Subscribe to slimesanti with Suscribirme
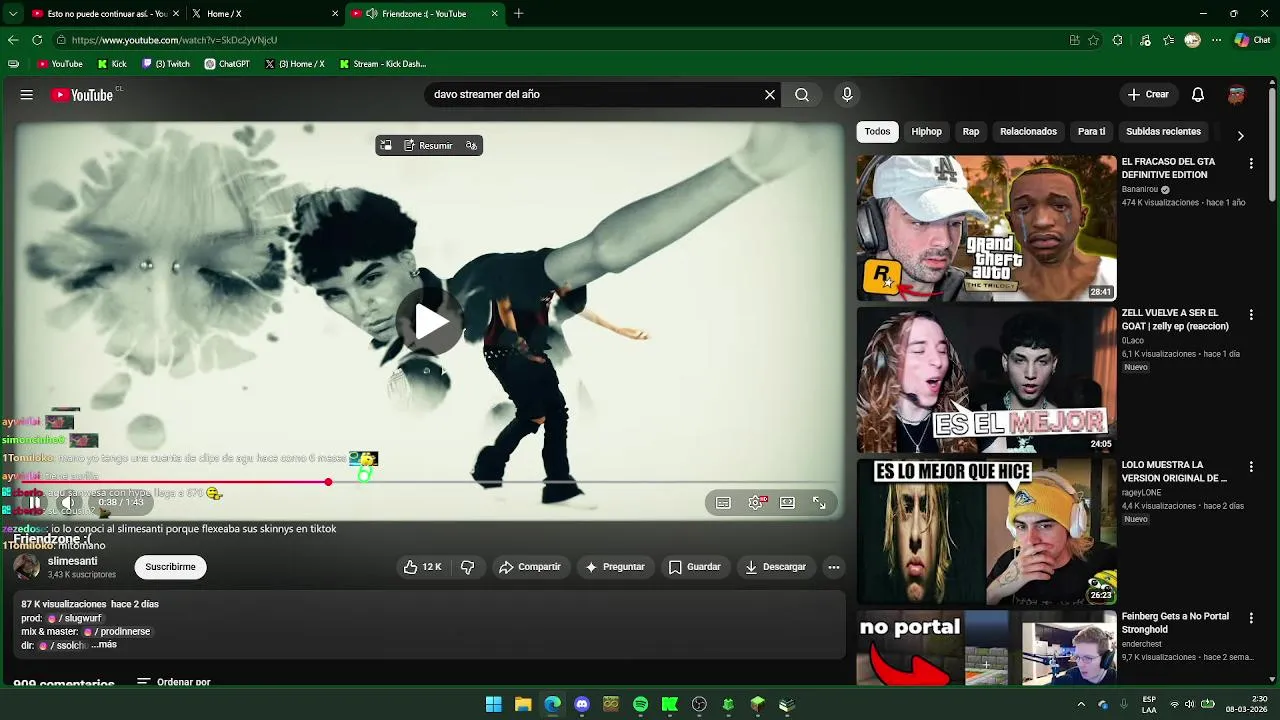The width and height of the screenshot is (1280, 720). tap(170, 567)
